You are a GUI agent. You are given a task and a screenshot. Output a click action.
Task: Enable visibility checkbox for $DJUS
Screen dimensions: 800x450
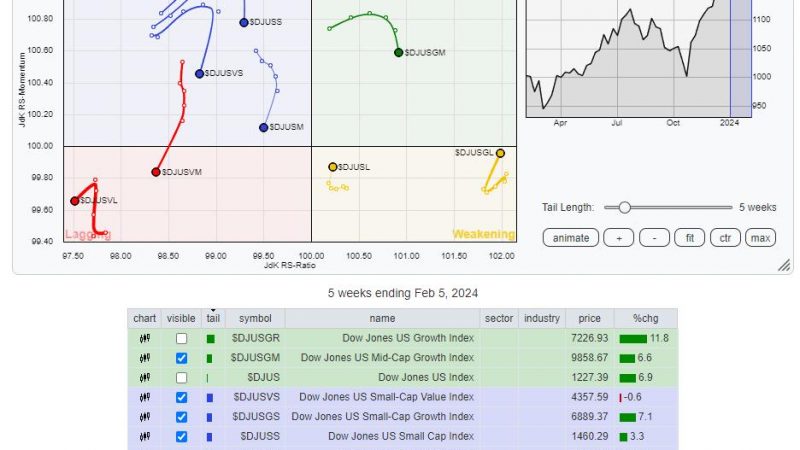point(181,378)
